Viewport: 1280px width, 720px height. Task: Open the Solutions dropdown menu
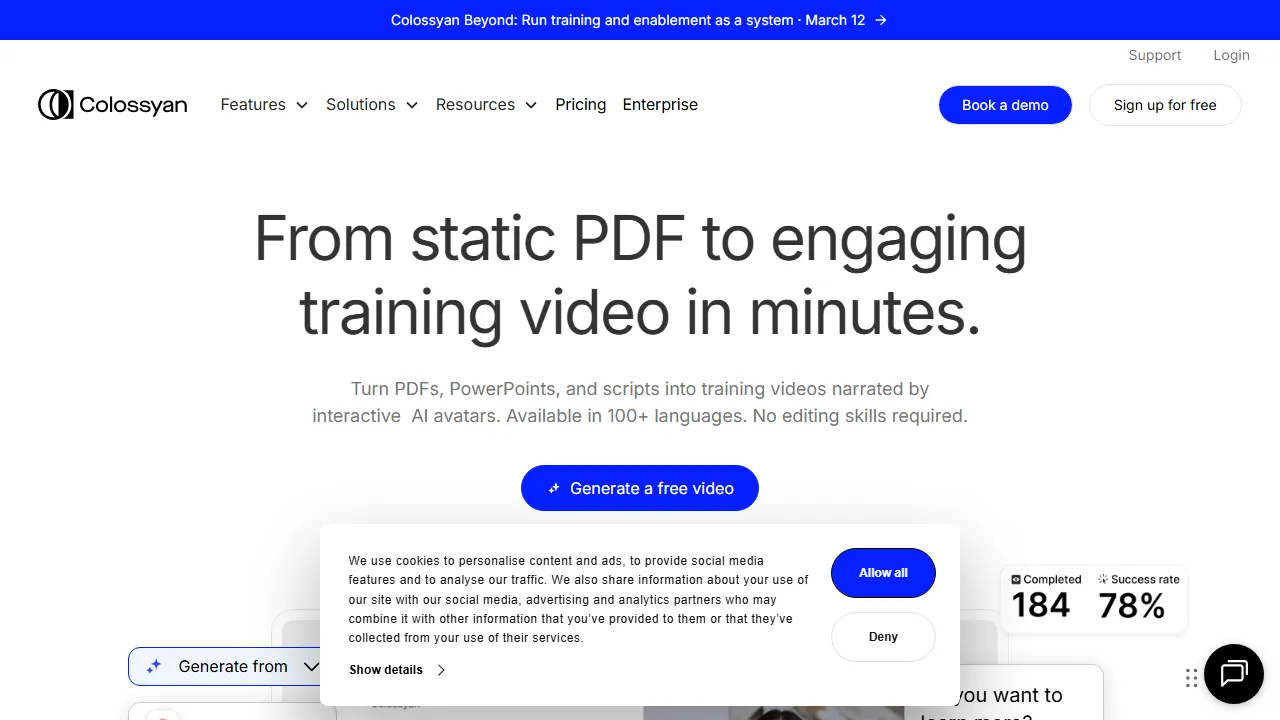(371, 105)
